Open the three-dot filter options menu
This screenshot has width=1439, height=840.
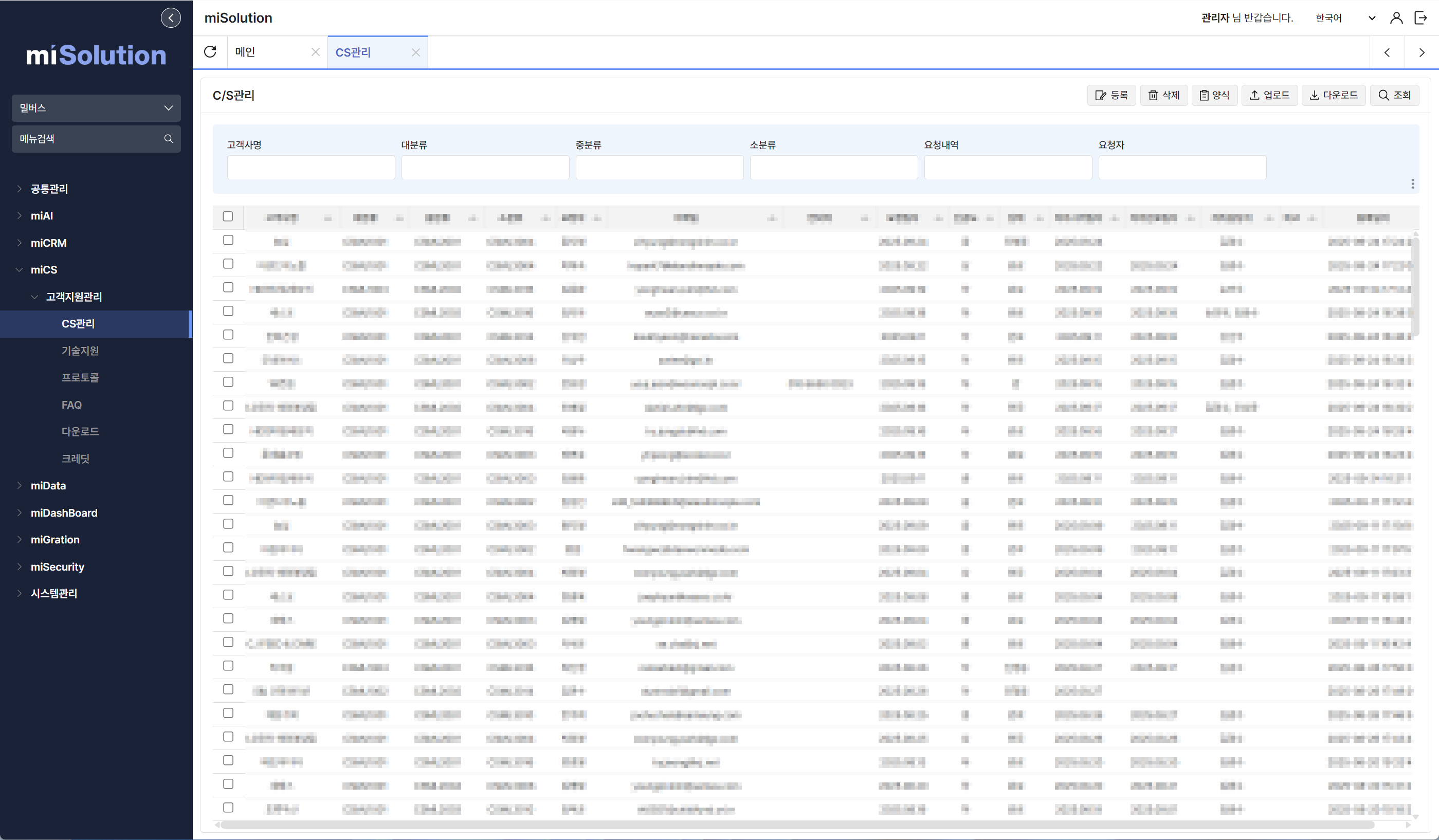(x=1413, y=184)
